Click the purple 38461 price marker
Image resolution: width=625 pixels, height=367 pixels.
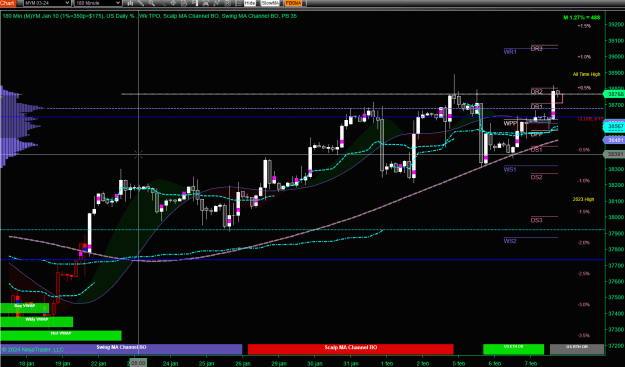coord(614,140)
